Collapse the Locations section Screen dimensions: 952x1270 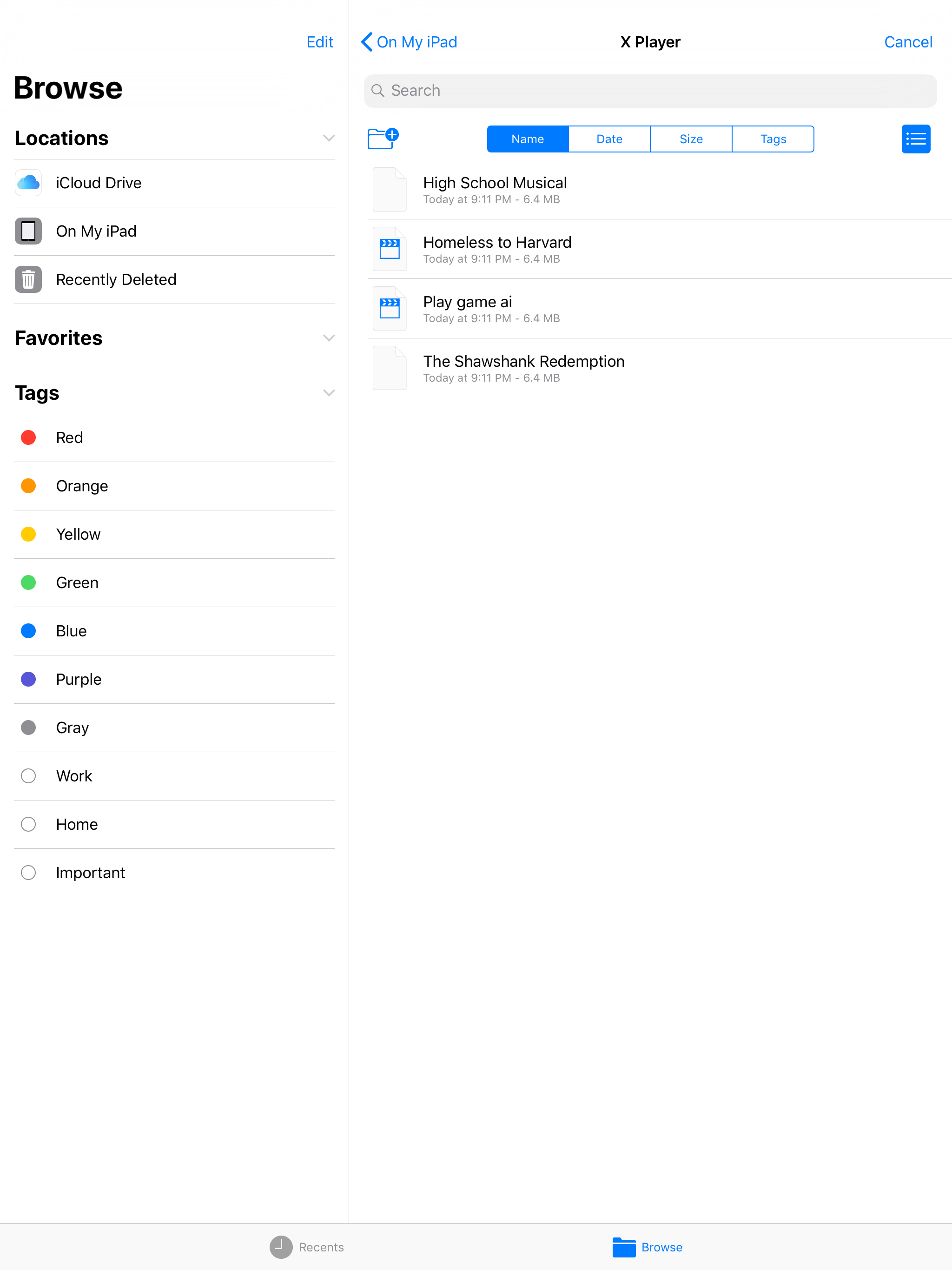click(329, 139)
